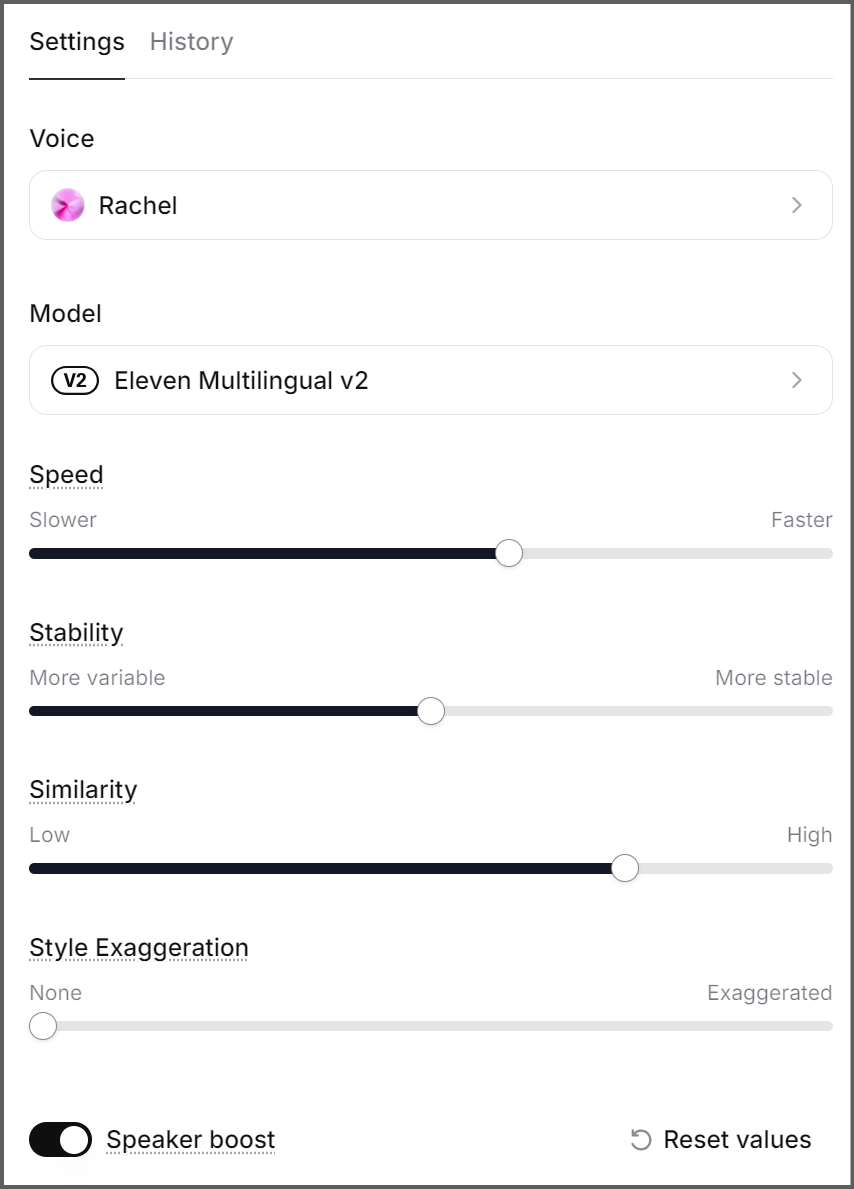The height and width of the screenshot is (1189, 854).
Task: Click the Style Exaggeration label
Action: pos(139,948)
